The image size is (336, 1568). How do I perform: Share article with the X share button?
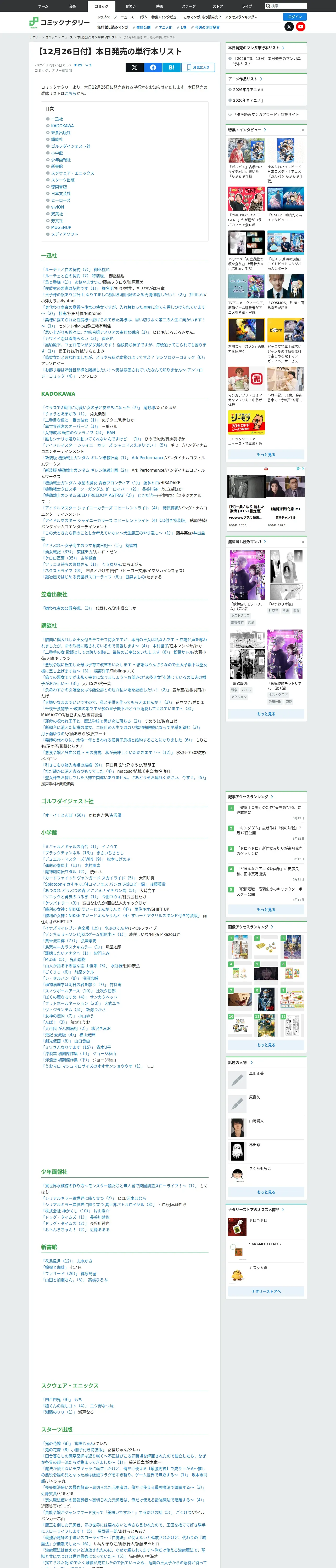[x=134, y=68]
